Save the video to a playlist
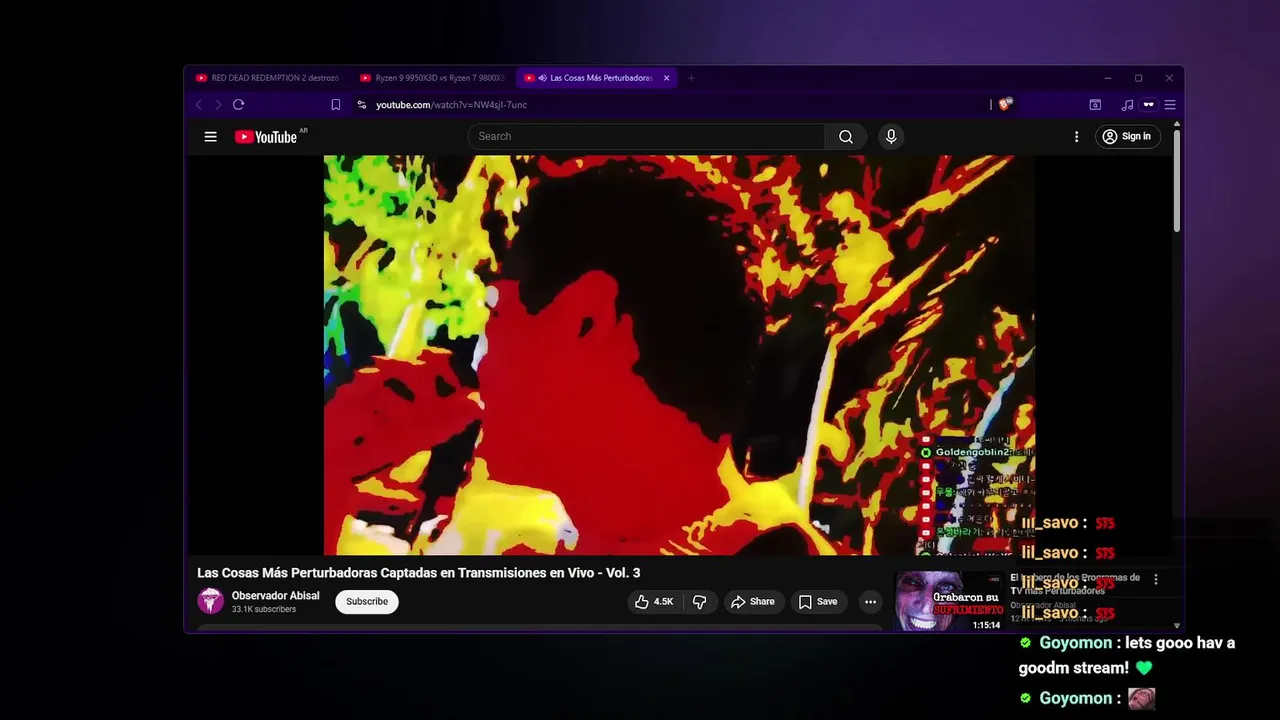The width and height of the screenshot is (1280, 720). click(818, 602)
